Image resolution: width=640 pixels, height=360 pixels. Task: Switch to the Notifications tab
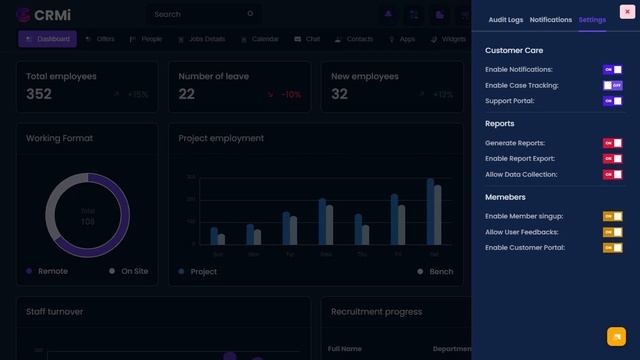pyautogui.click(x=551, y=20)
